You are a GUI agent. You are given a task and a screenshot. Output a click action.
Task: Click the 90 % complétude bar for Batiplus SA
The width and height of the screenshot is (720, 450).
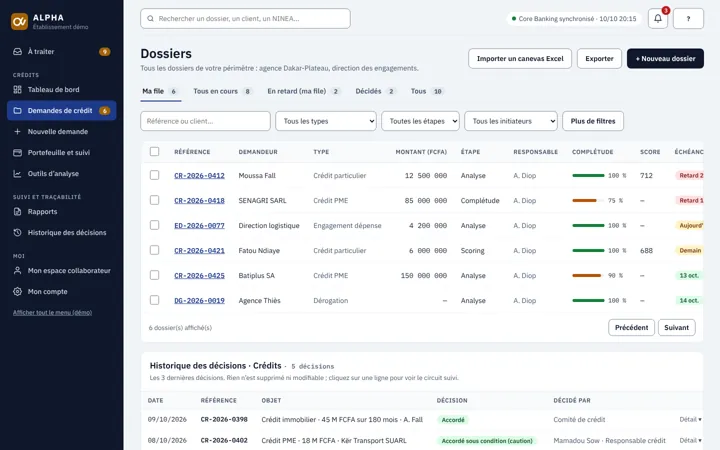click(588, 276)
